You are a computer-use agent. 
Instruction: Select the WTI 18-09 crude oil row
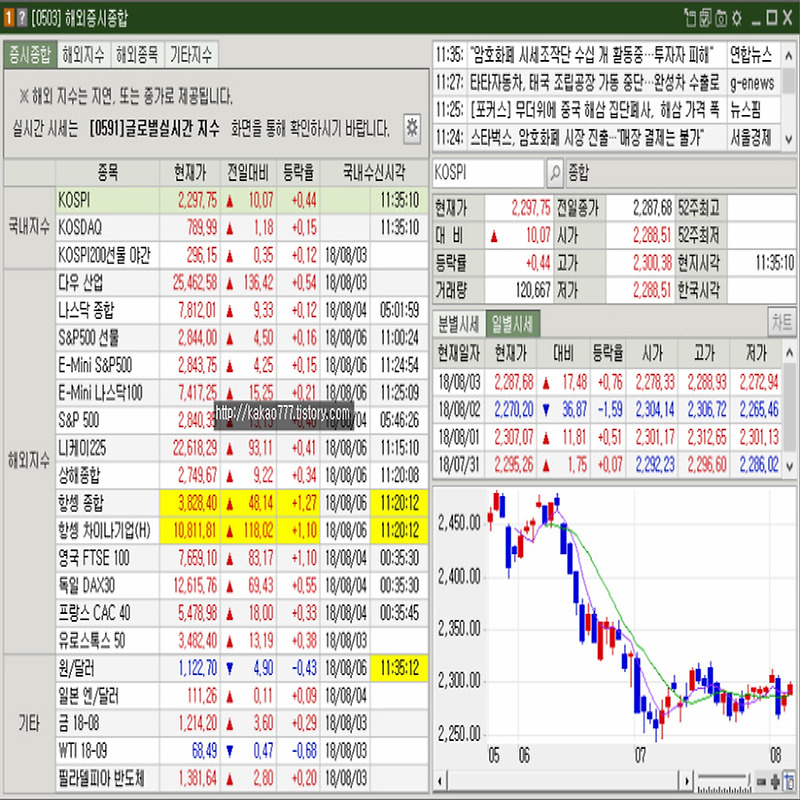(241, 751)
